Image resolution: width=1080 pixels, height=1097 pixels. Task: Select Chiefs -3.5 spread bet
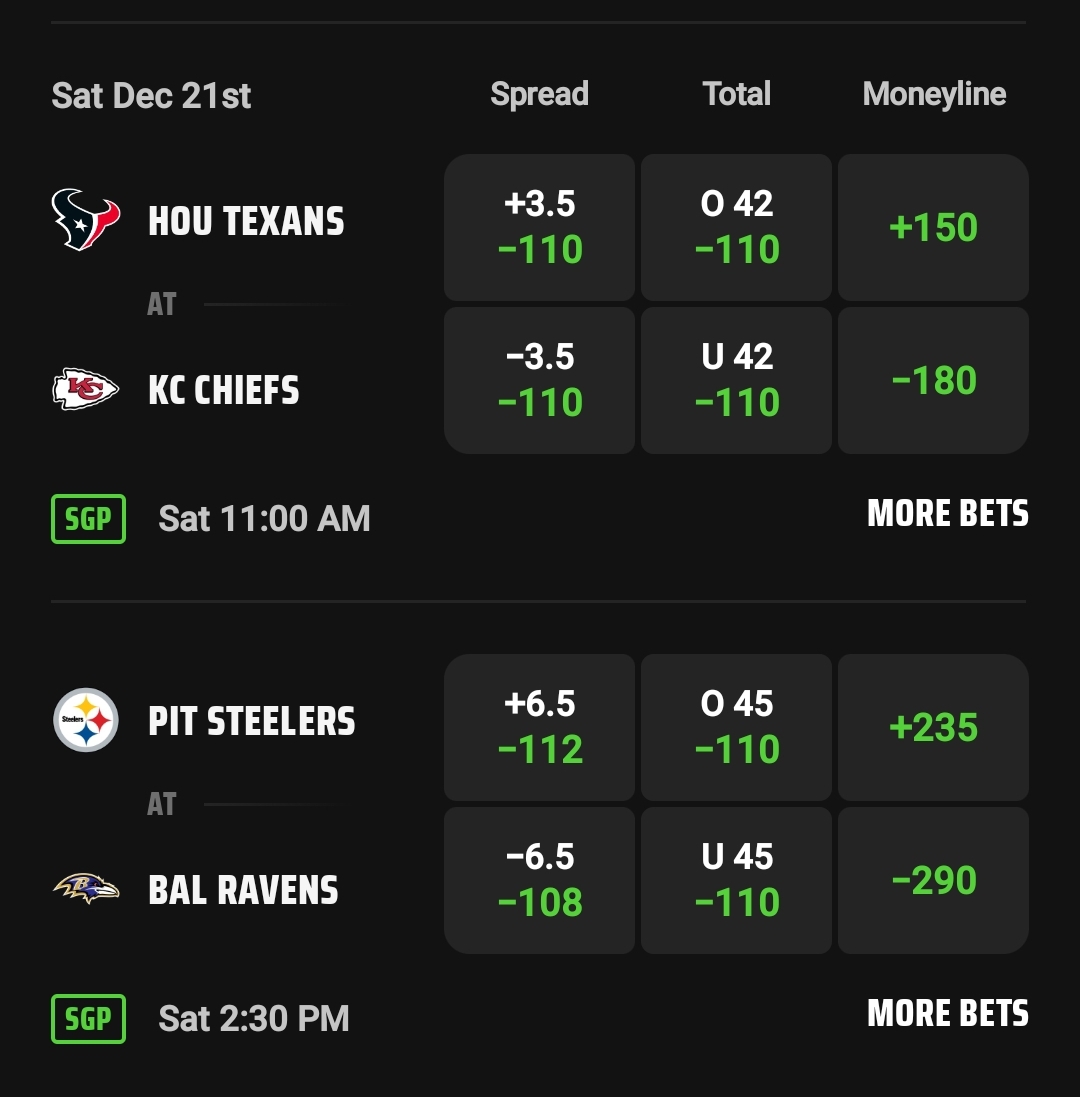coord(539,381)
